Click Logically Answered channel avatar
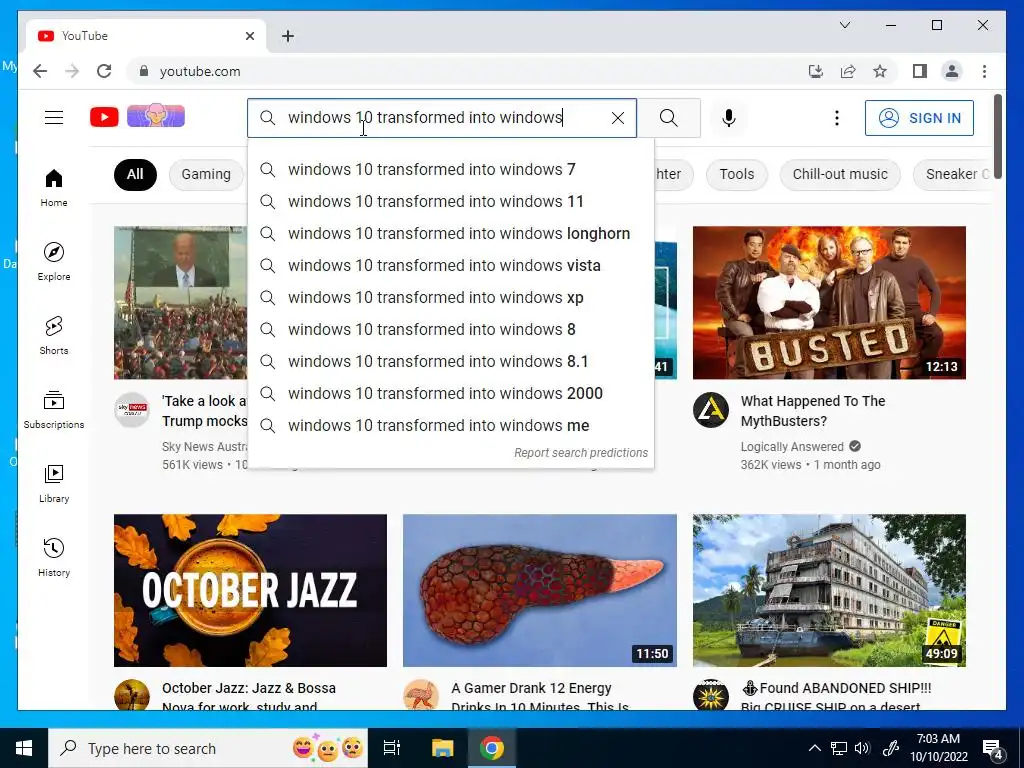The height and width of the screenshot is (768, 1024). 711,410
